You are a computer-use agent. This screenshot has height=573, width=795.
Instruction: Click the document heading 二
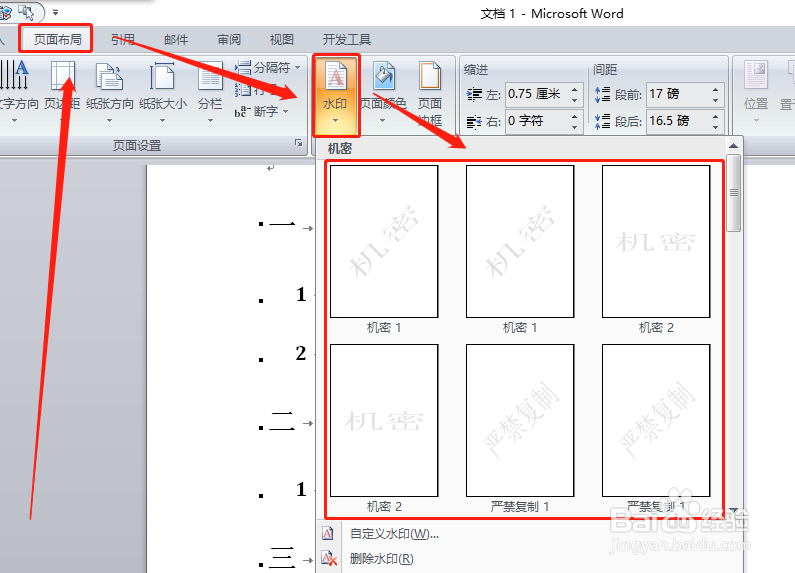click(282, 422)
